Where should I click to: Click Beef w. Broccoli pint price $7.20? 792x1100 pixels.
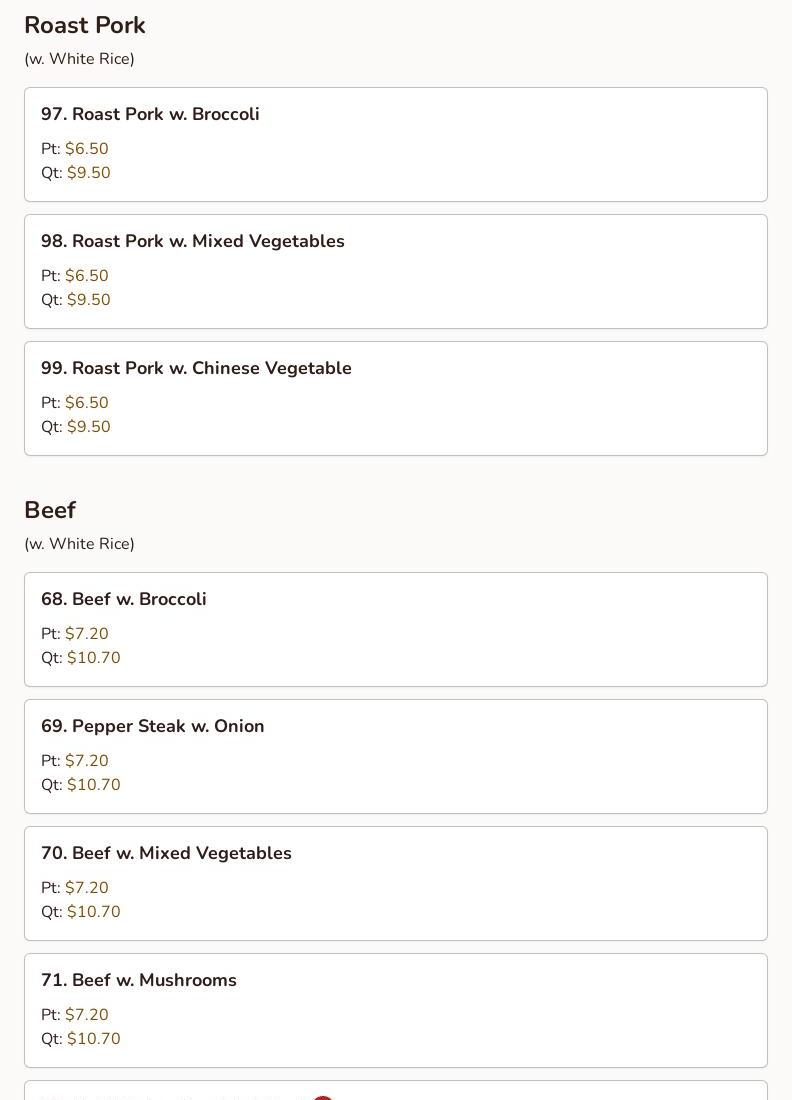(86, 634)
